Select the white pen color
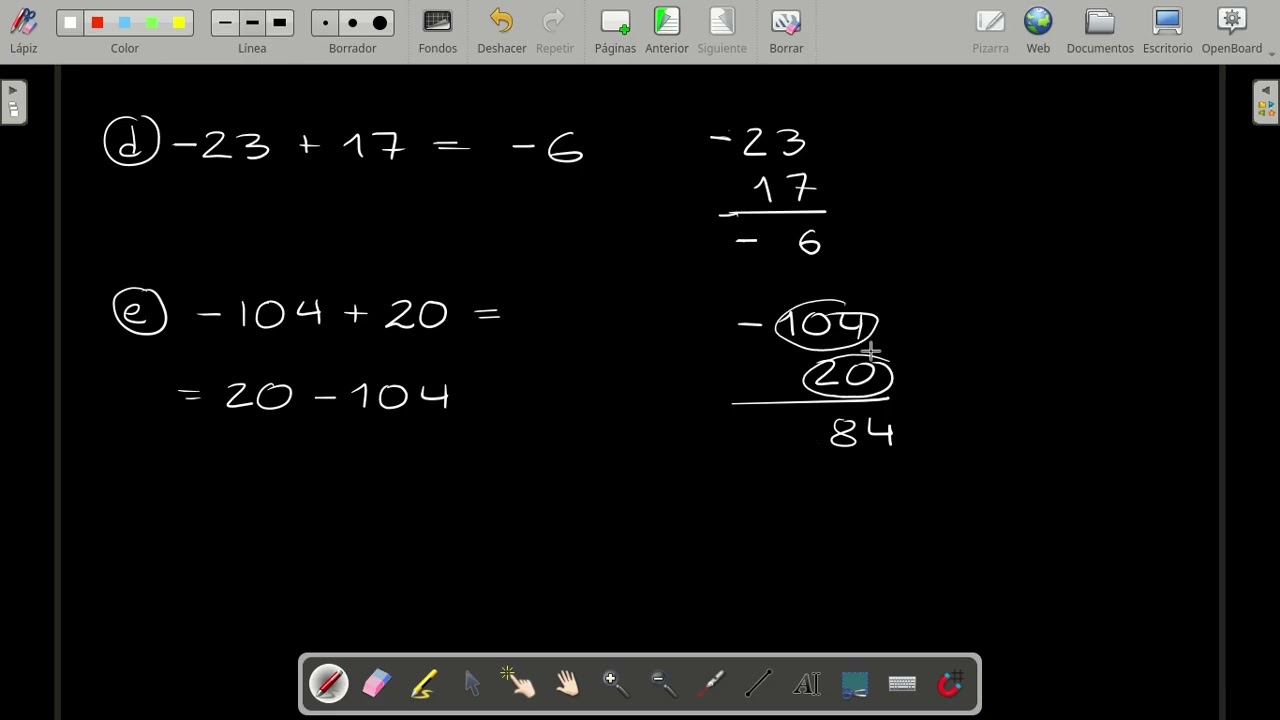Image resolution: width=1280 pixels, height=720 pixels. pos(70,23)
